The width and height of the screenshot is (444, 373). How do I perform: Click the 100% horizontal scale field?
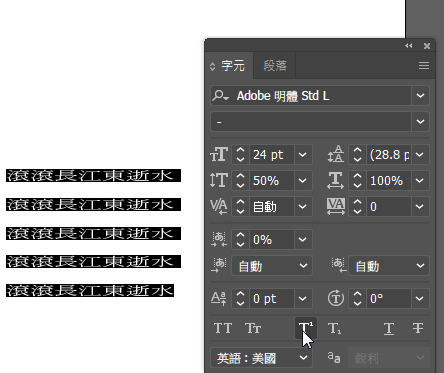389,180
